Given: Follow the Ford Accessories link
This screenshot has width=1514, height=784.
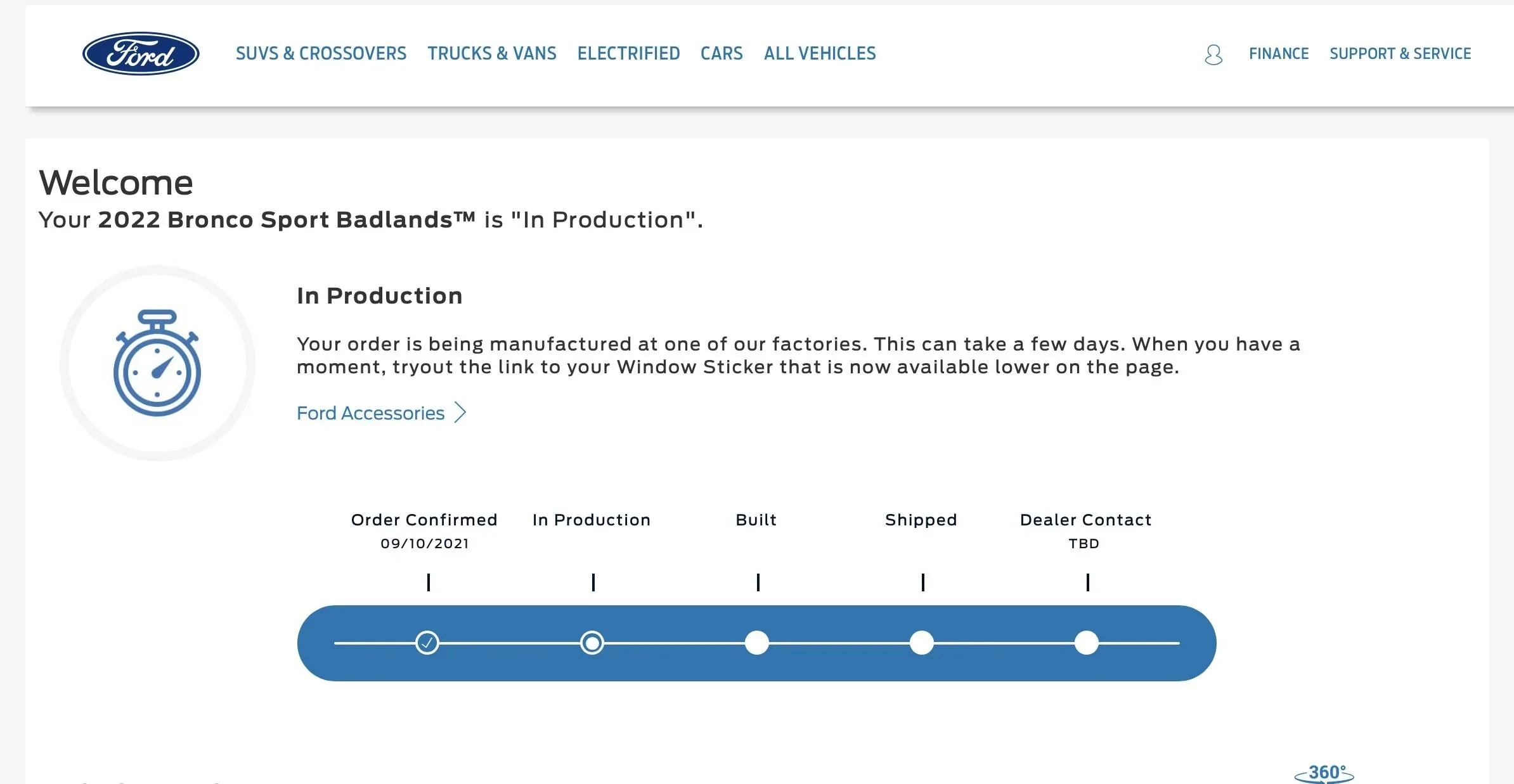Looking at the screenshot, I should coord(370,413).
